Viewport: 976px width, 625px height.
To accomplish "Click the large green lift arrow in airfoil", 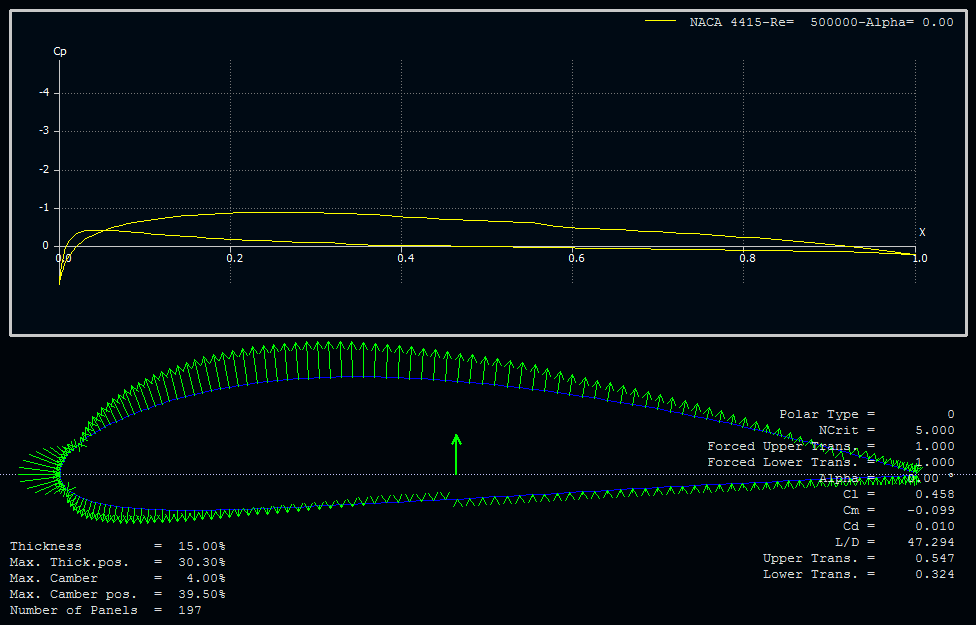I will (x=456, y=454).
